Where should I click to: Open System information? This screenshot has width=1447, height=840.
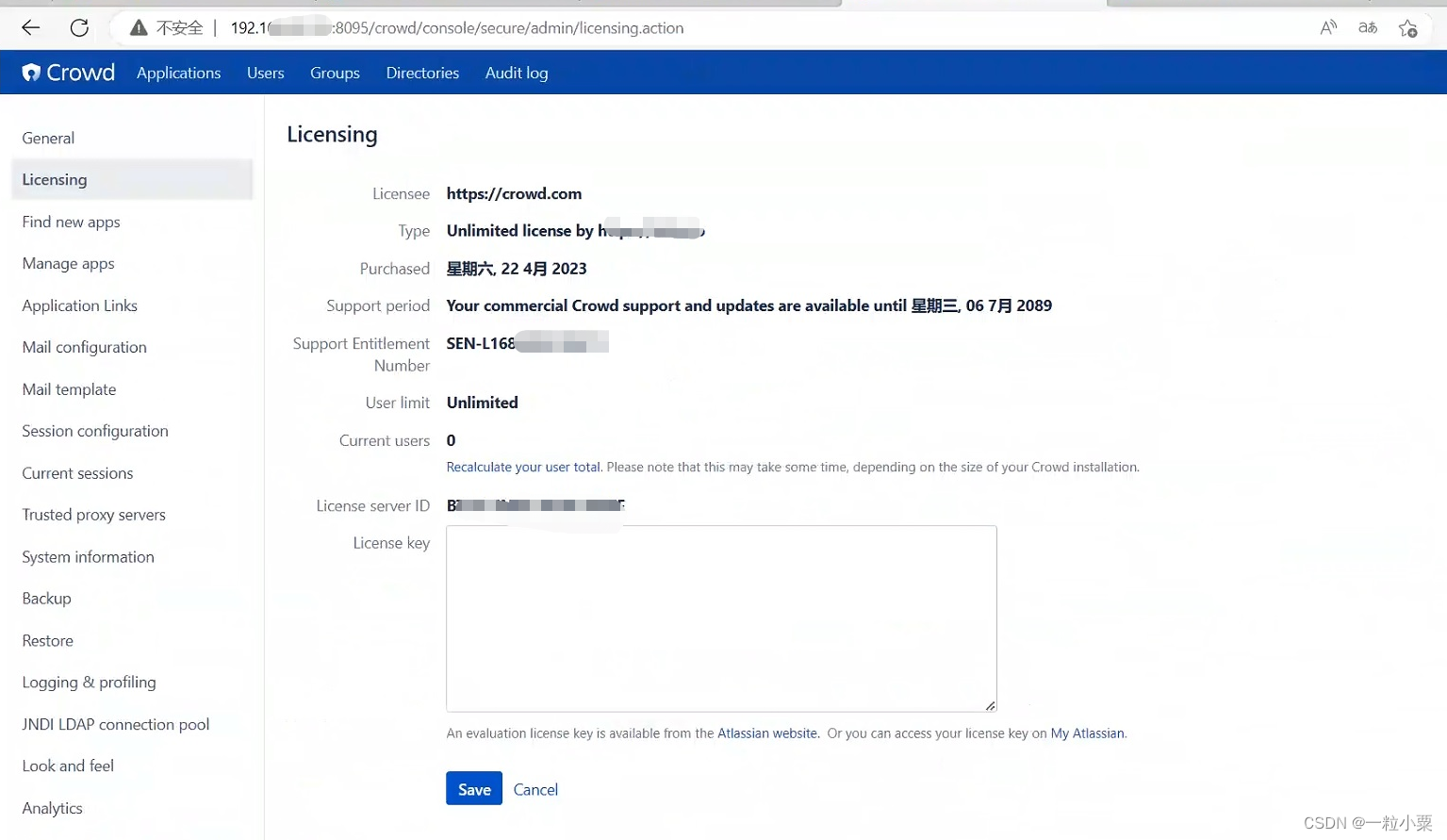[88, 557]
